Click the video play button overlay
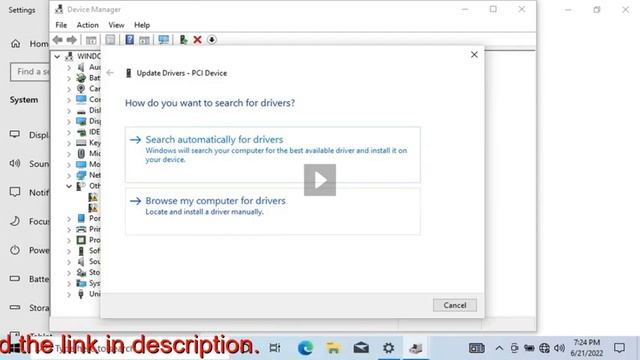640x360 pixels. tap(320, 180)
